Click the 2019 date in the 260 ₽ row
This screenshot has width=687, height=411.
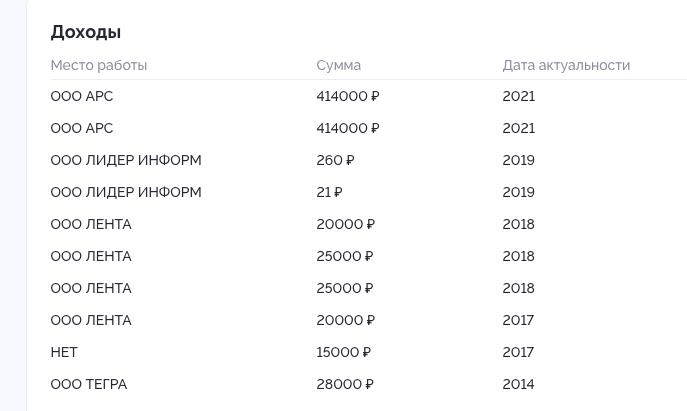(x=518, y=160)
